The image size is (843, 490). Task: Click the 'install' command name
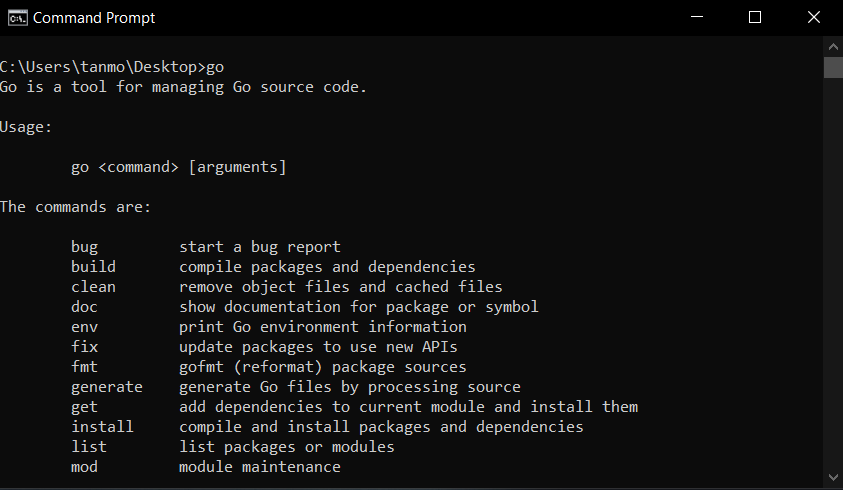point(102,427)
